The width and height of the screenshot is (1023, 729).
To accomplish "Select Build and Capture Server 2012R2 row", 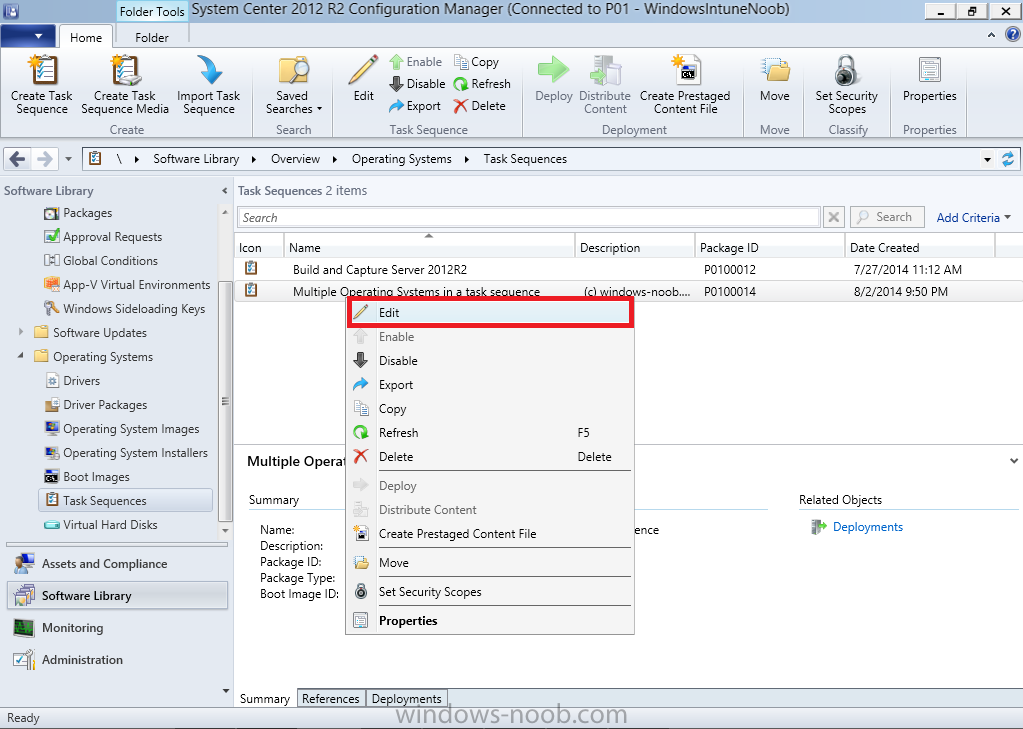I will pyautogui.click(x=628, y=270).
